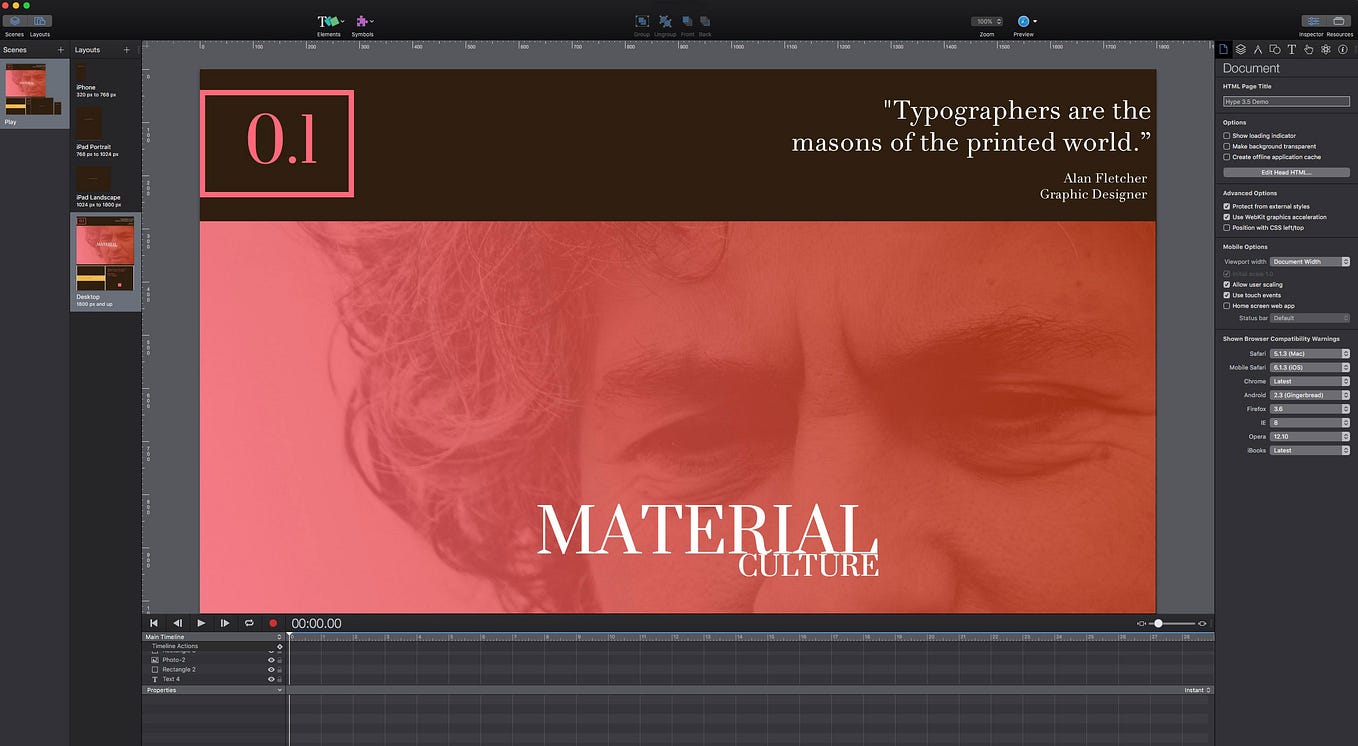Image resolution: width=1358 pixels, height=746 pixels.
Task: Lock the Photo-2 layer
Action: pos(279,660)
